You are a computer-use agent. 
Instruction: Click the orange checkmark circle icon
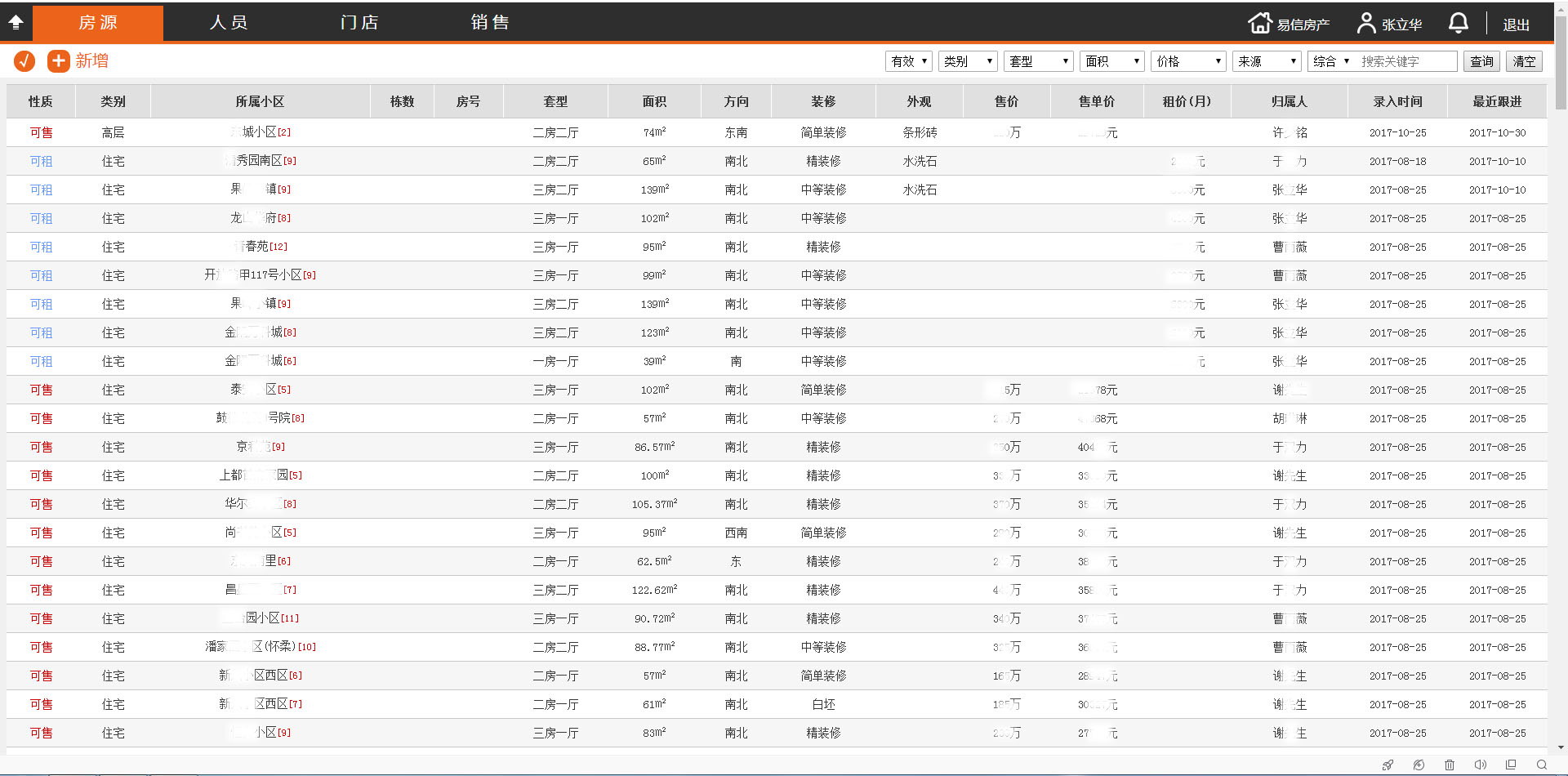(24, 61)
